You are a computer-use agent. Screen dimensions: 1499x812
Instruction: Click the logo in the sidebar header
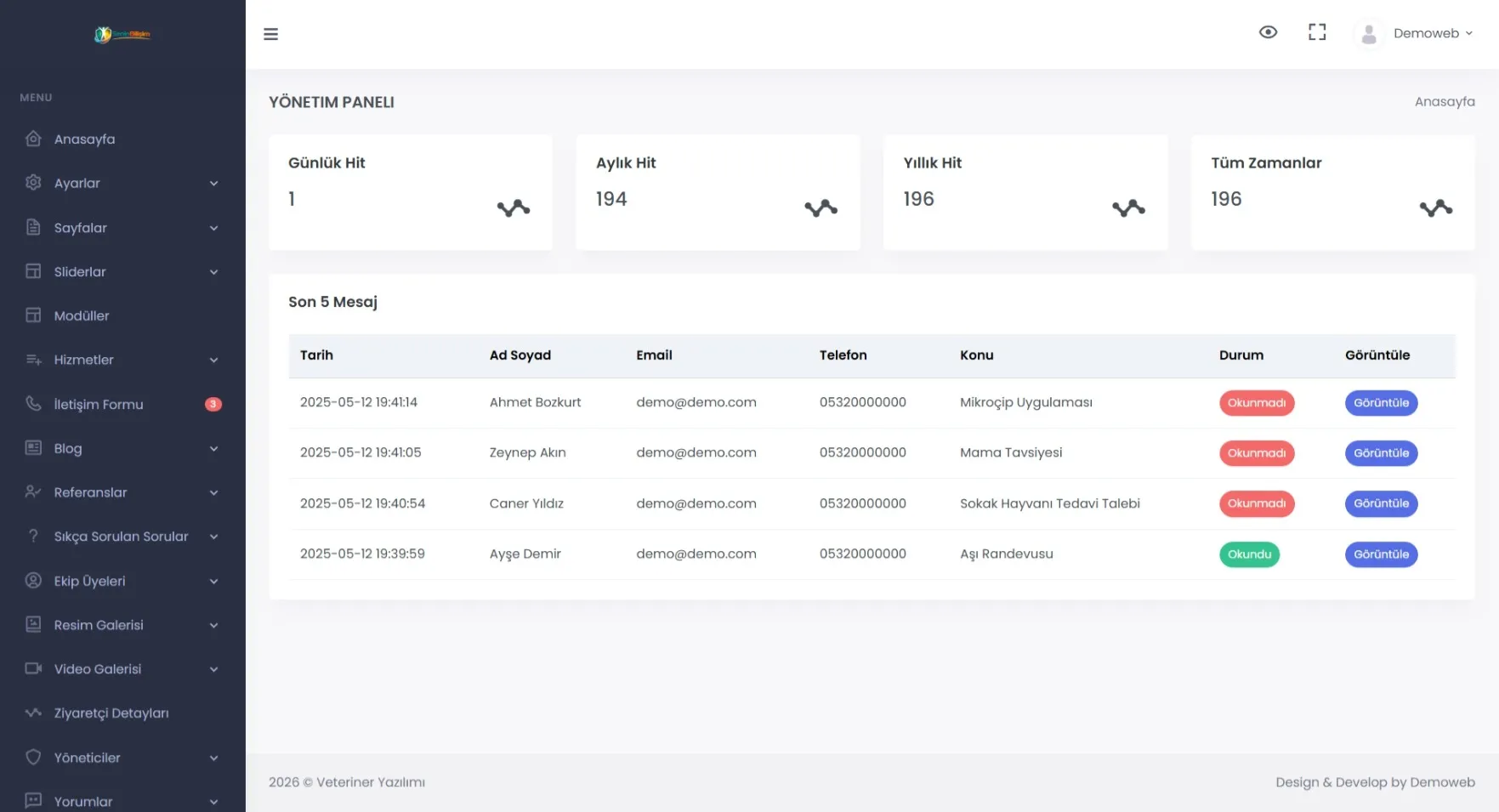122,35
